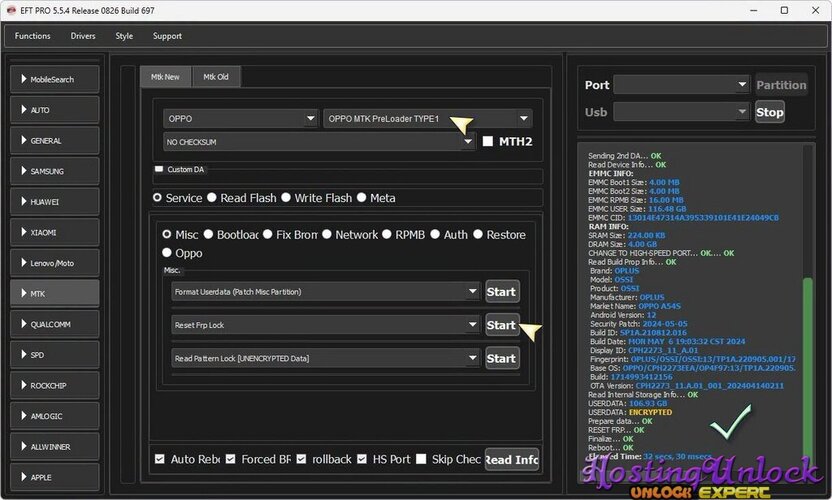The width and height of the screenshot is (832, 500).
Task: Open the Read Pattern Lock dropdown
Action: pyautogui.click(x=326, y=358)
